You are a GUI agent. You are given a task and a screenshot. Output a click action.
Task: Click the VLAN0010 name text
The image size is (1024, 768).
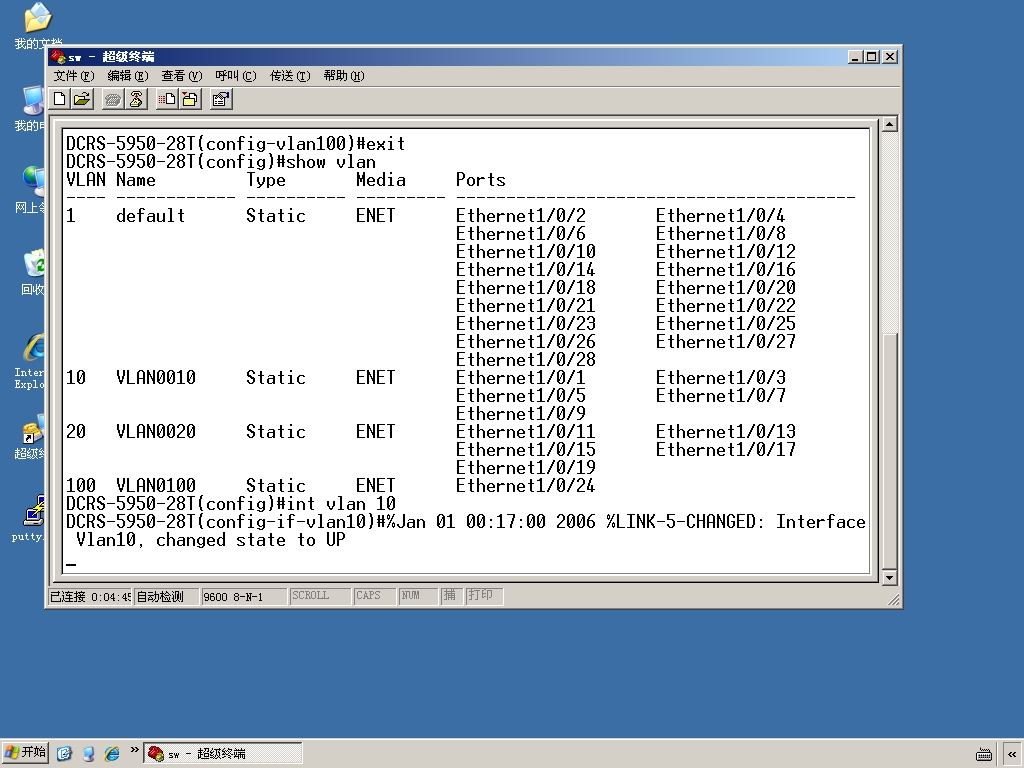155,377
